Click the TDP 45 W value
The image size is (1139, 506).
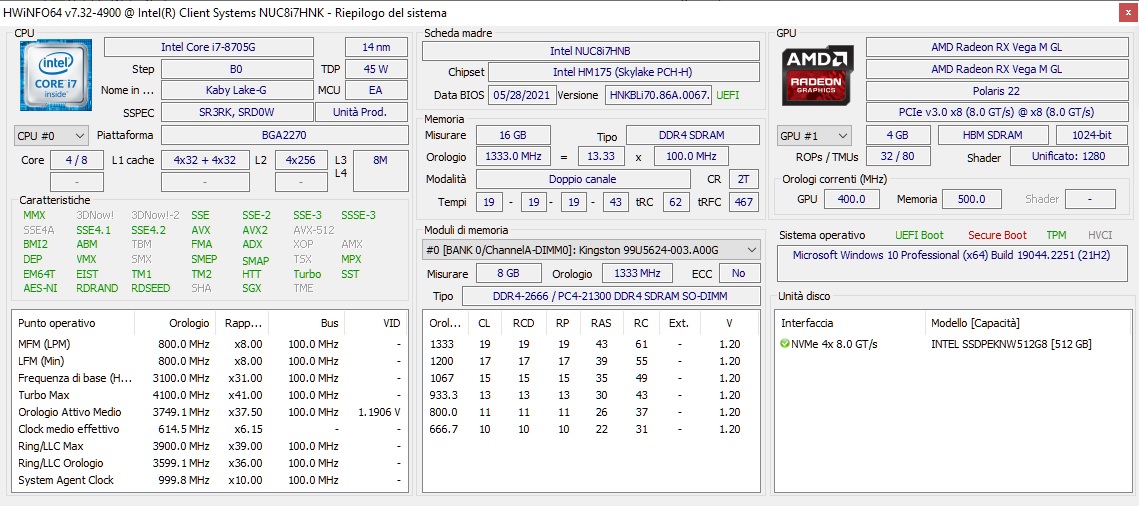click(376, 69)
